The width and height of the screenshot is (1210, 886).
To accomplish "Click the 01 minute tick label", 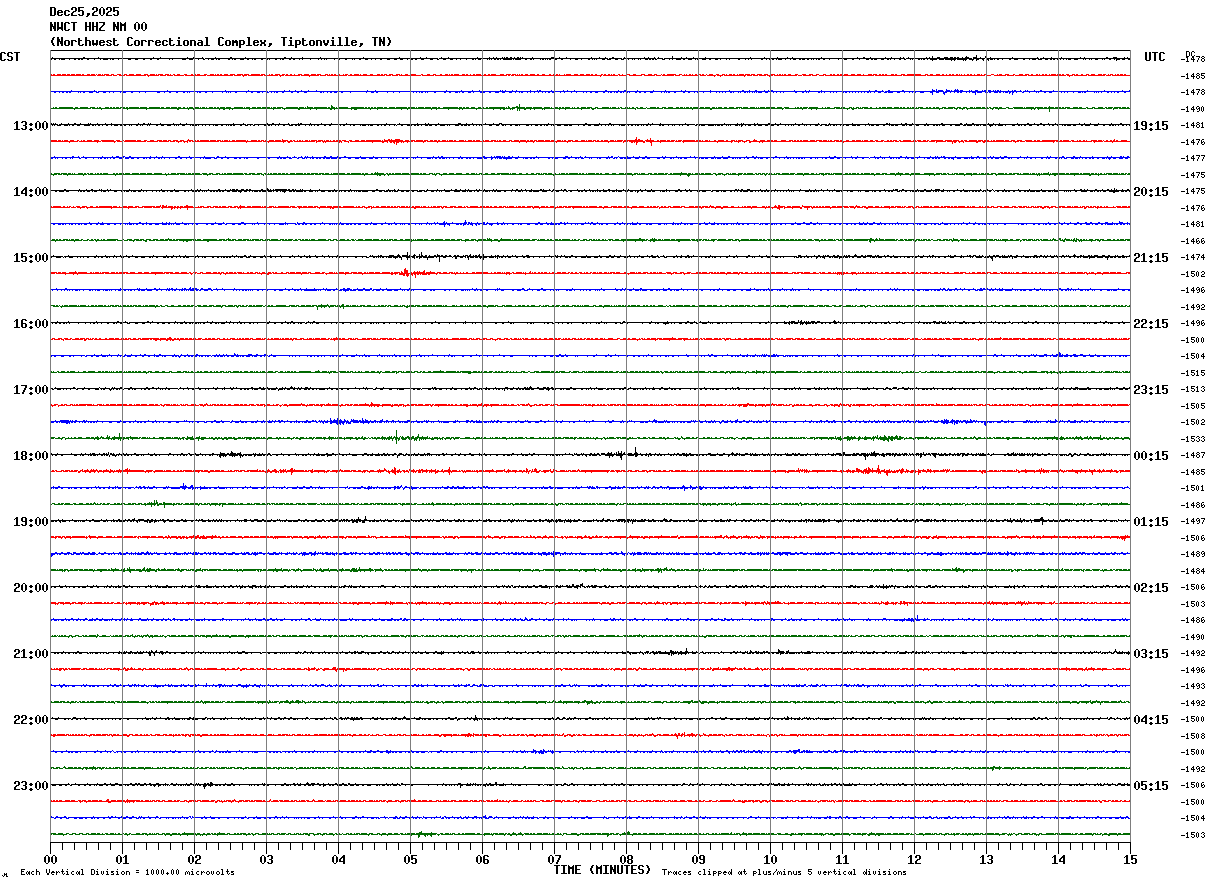I will click(x=122, y=859).
